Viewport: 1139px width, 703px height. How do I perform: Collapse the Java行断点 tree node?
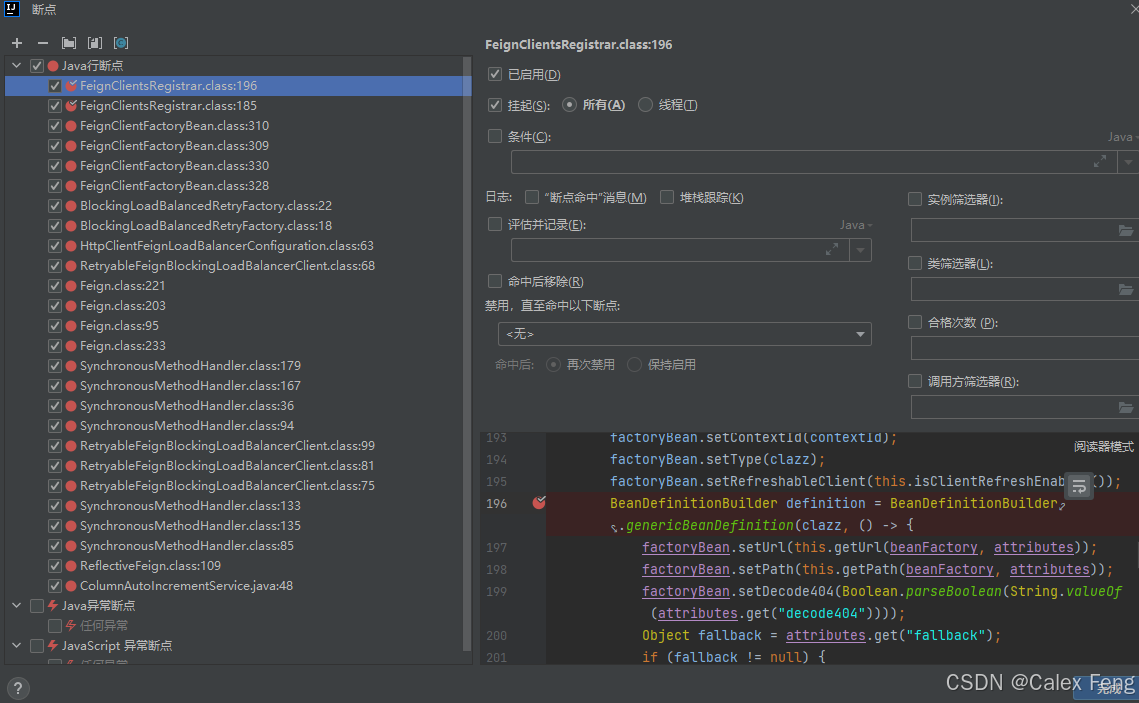click(16, 65)
